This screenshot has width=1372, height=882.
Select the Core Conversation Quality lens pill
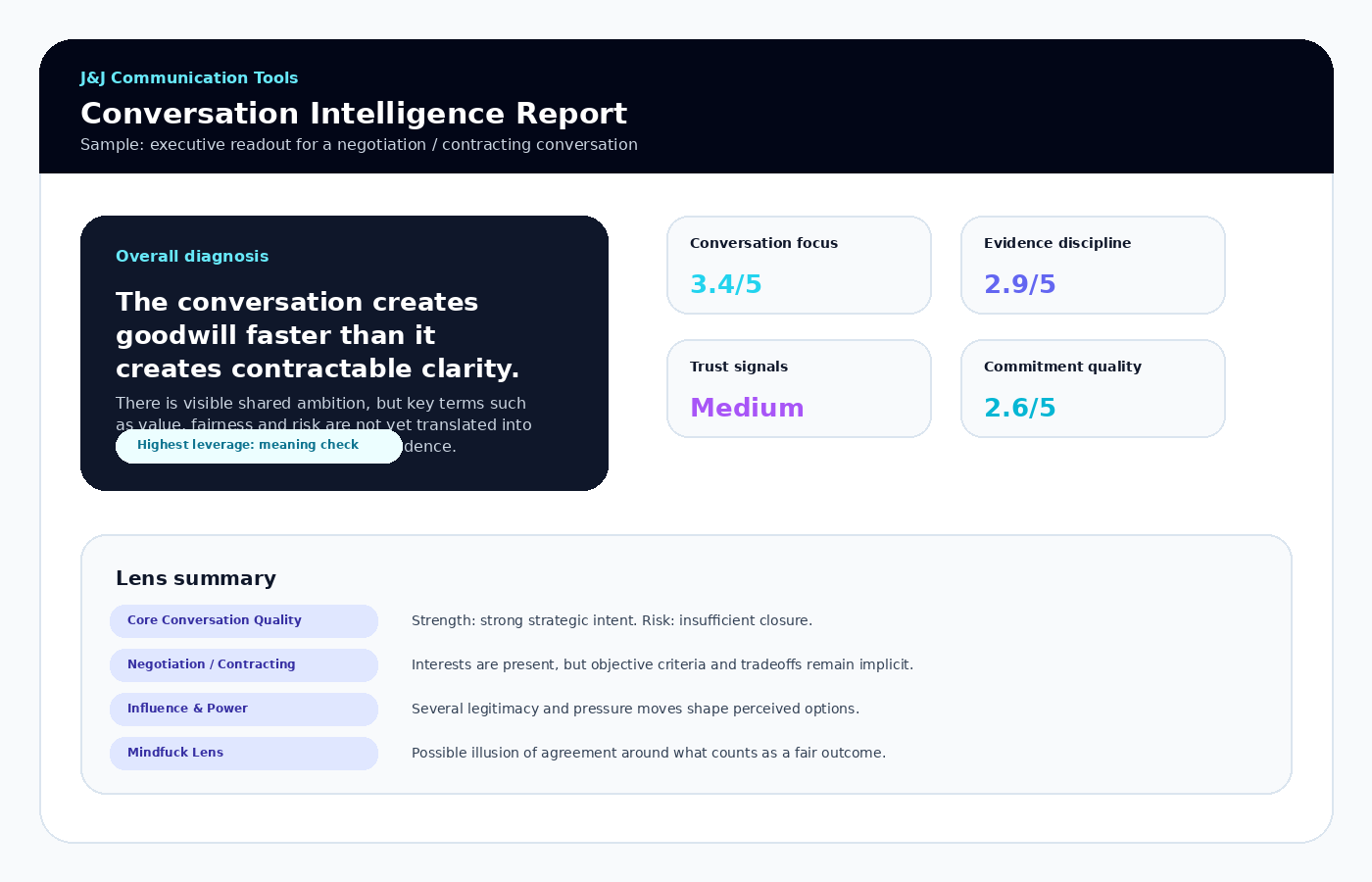[244, 621]
